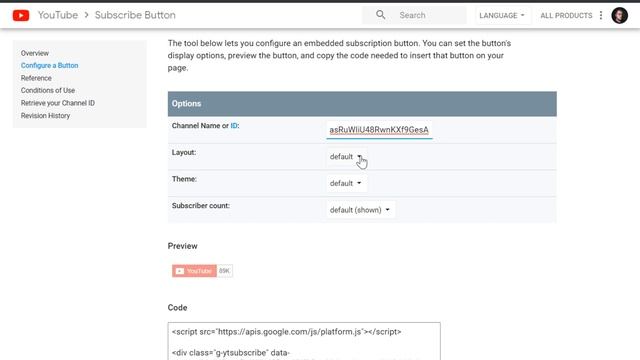Click the Options table header

[x=362, y=104]
